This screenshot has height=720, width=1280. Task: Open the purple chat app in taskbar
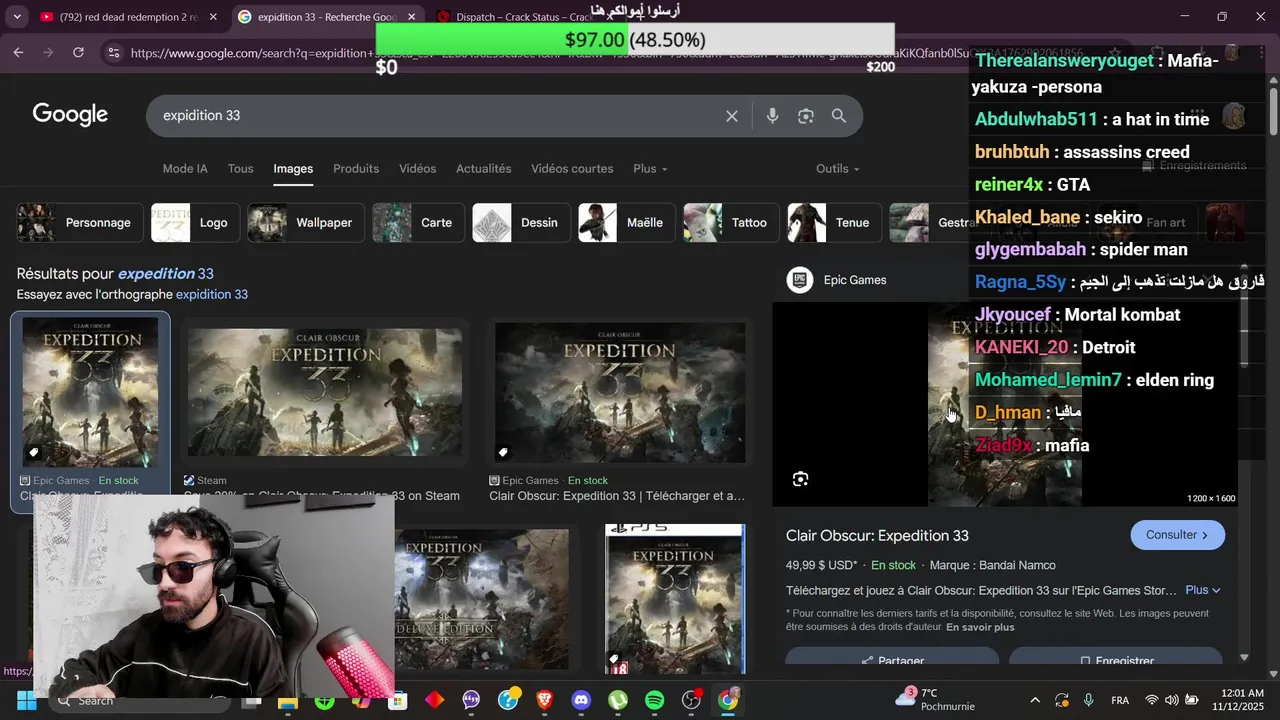pos(471,700)
